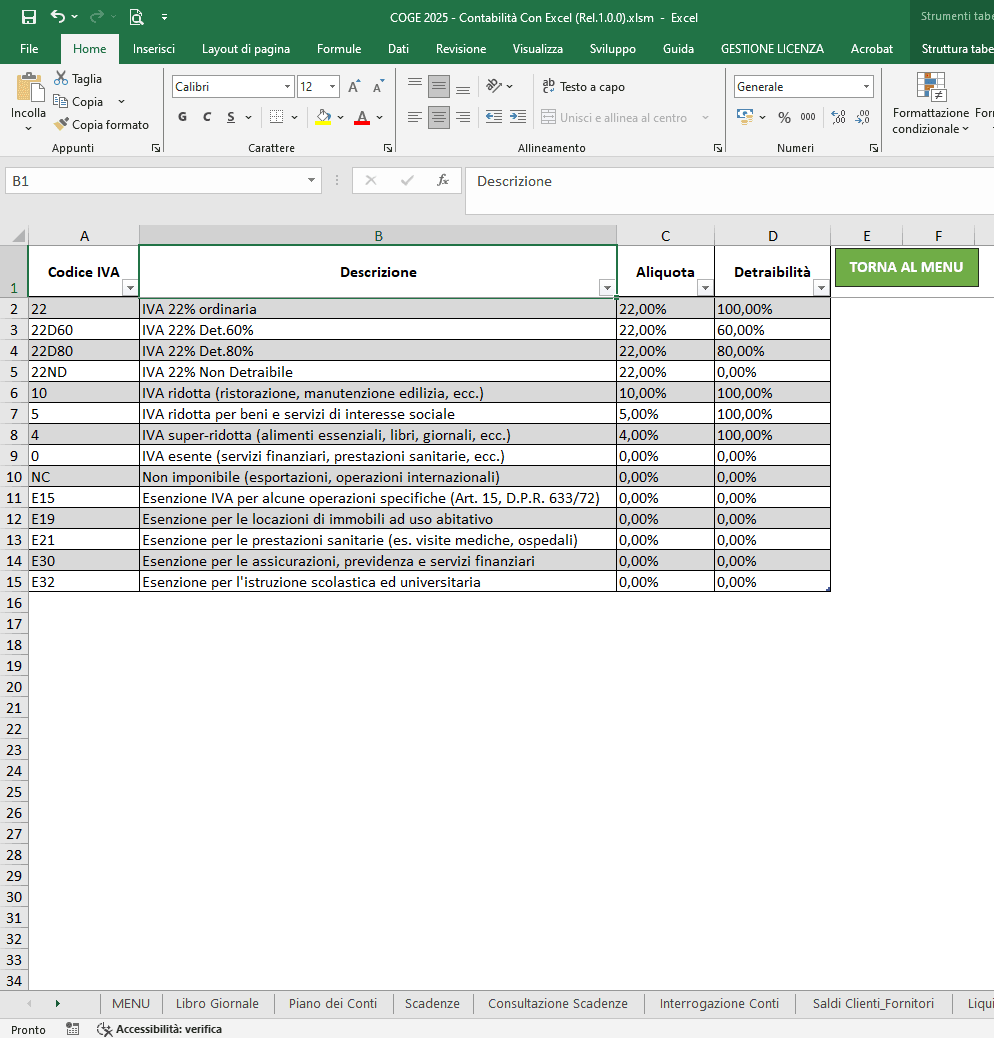The image size is (994, 1038).
Task: Click the Save icon in the quick access toolbar
Action: pos(28,17)
